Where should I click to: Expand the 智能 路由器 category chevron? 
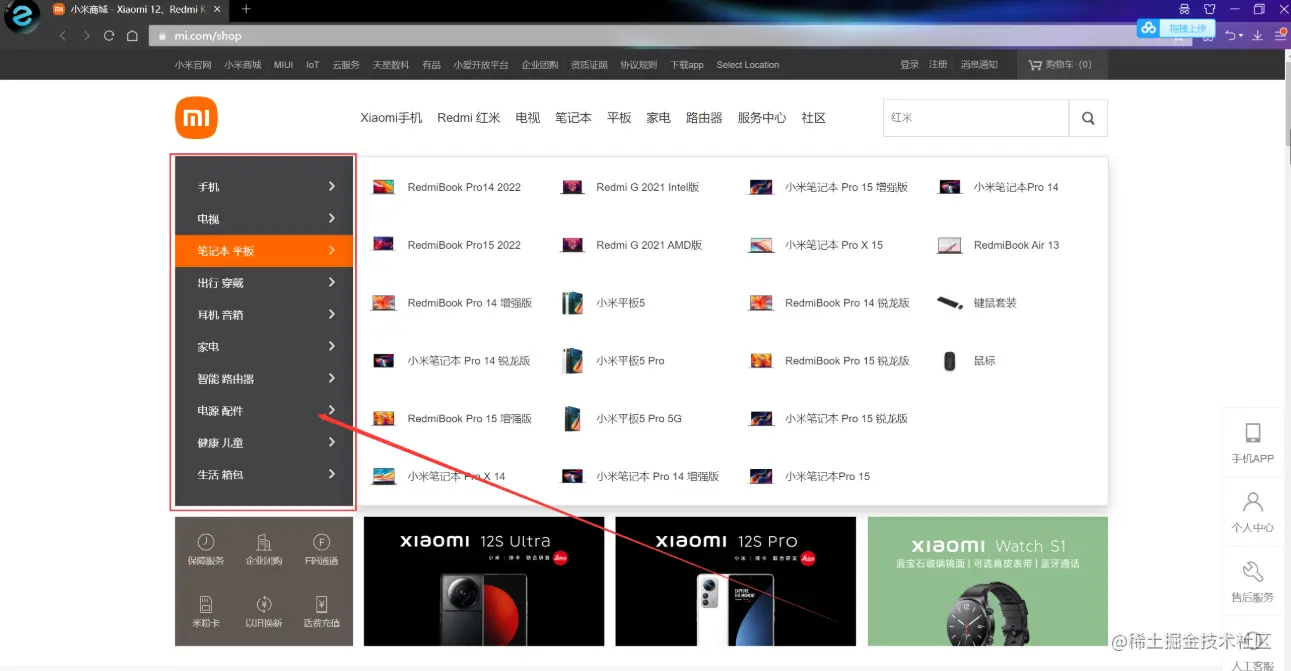click(x=332, y=378)
